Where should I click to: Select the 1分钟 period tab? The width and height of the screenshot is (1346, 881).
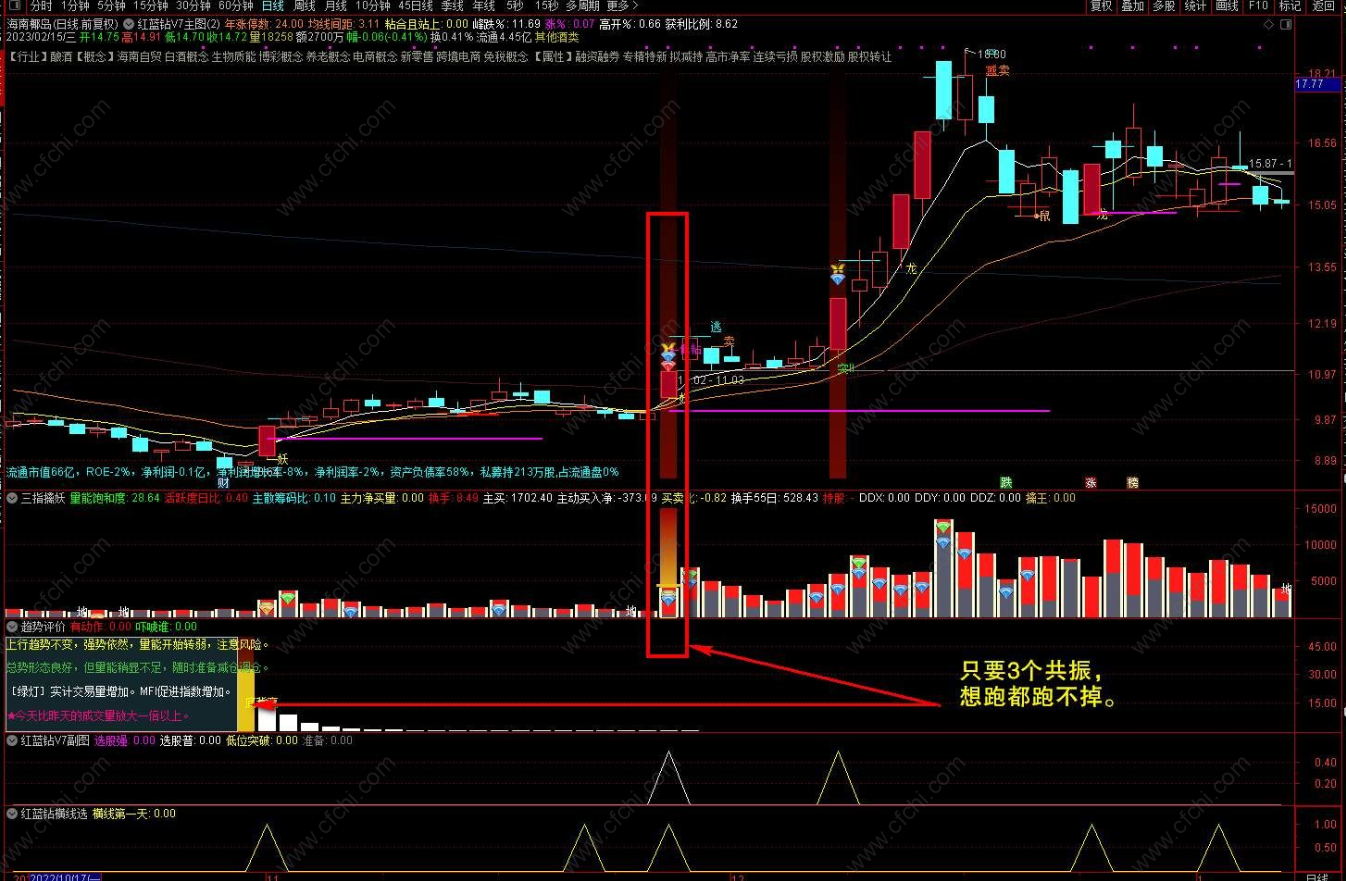tap(76, 6)
